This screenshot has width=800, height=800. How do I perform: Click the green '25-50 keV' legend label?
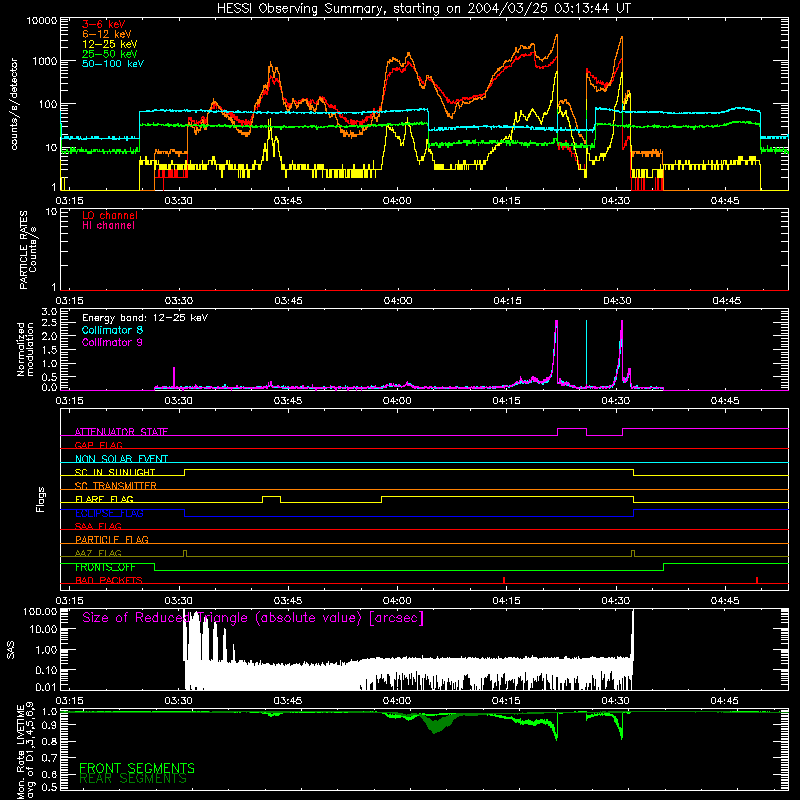(x=110, y=54)
